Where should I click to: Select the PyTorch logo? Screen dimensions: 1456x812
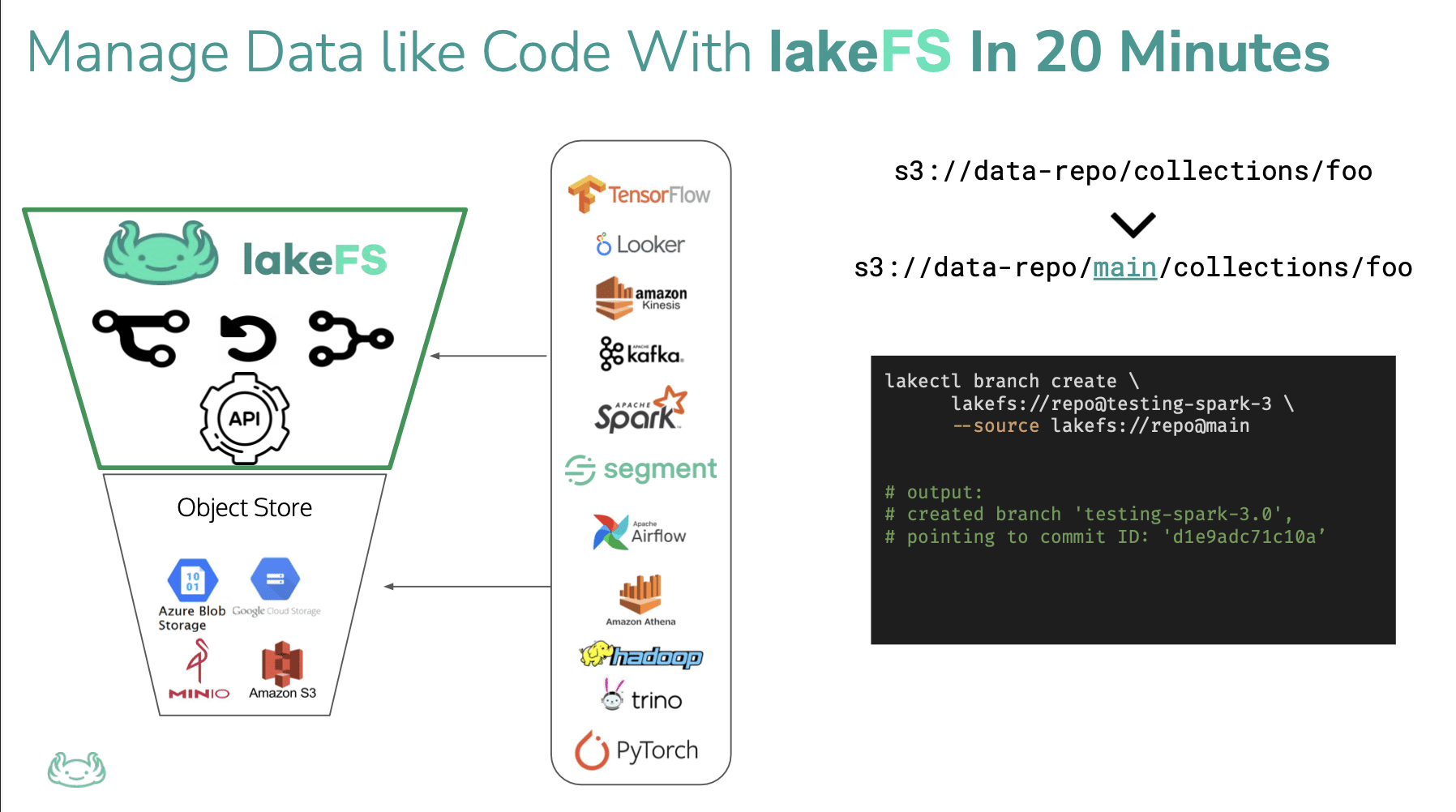click(637, 750)
